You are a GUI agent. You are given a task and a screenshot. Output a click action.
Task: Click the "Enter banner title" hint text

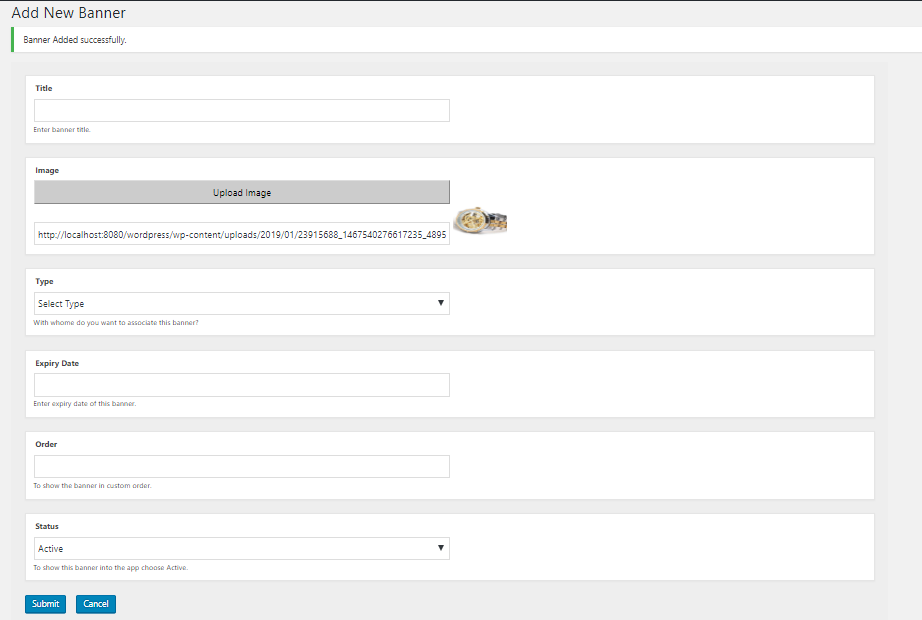click(62, 130)
